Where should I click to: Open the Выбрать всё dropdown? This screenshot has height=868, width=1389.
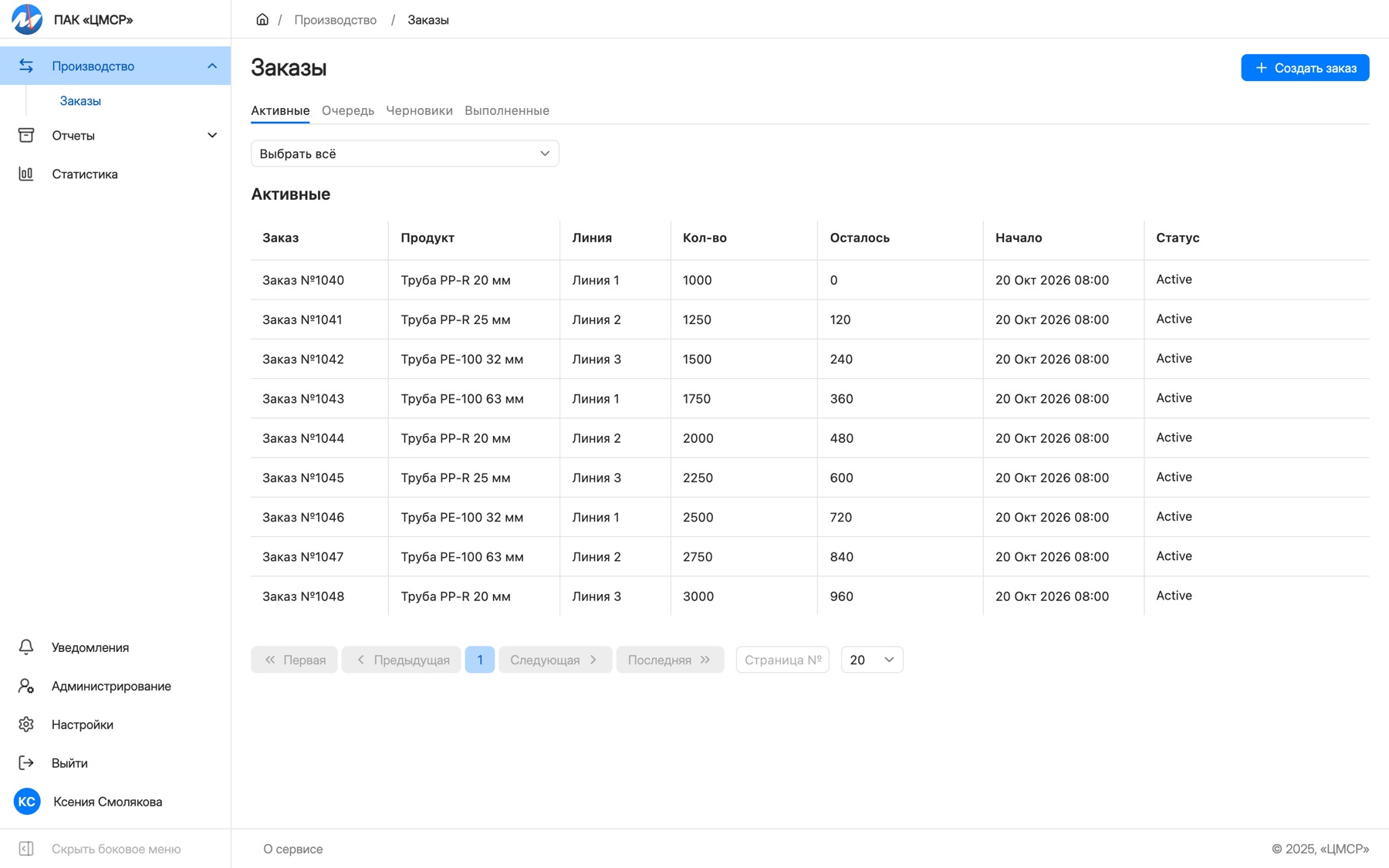(404, 154)
